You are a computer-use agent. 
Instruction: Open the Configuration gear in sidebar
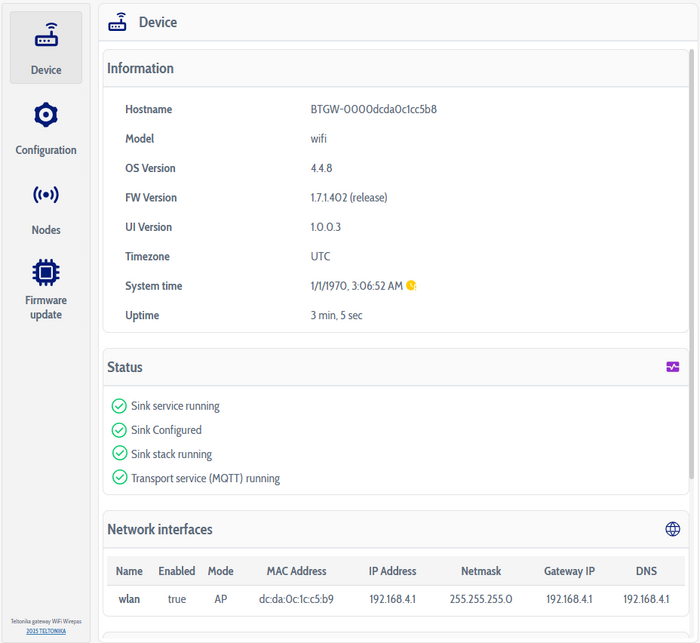[x=46, y=116]
